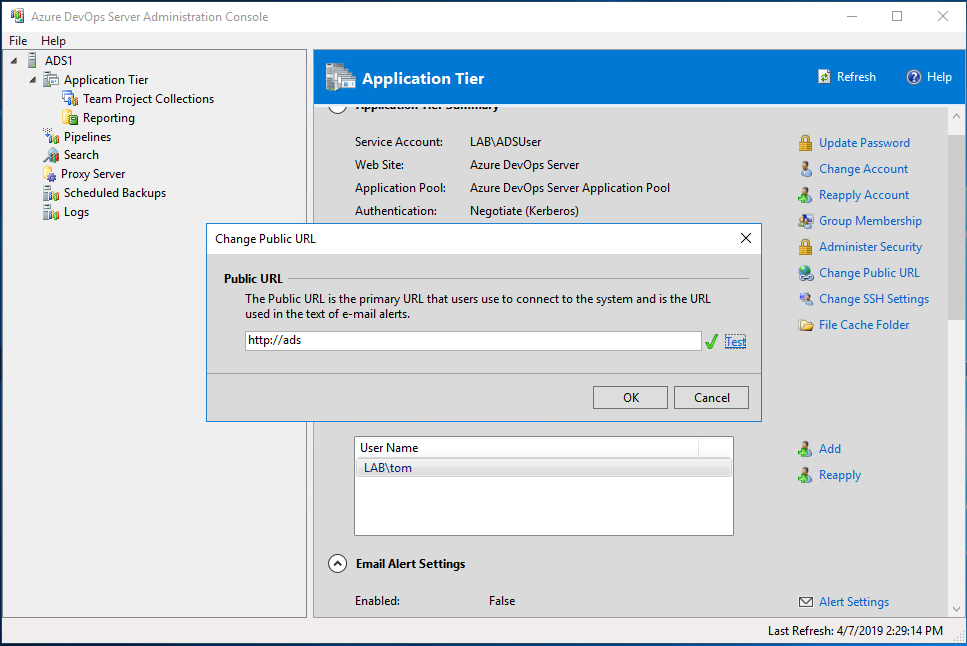This screenshot has height=646, width=967.
Task: Click the Group Membership icon
Action: (805, 221)
